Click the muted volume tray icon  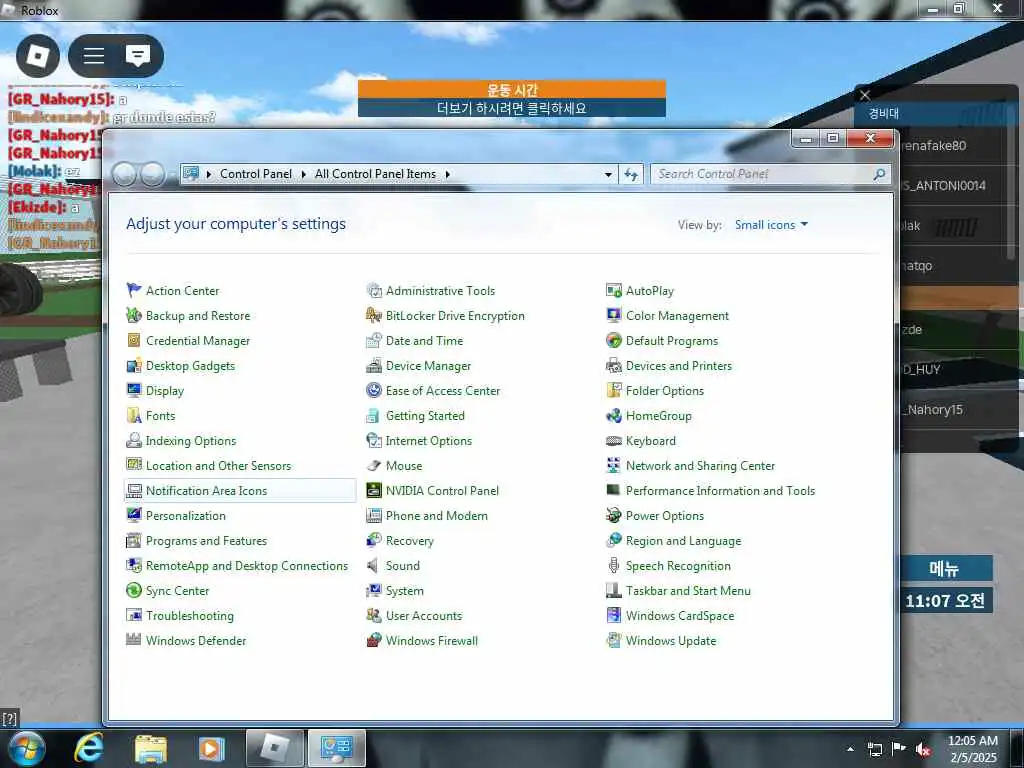tap(923, 749)
